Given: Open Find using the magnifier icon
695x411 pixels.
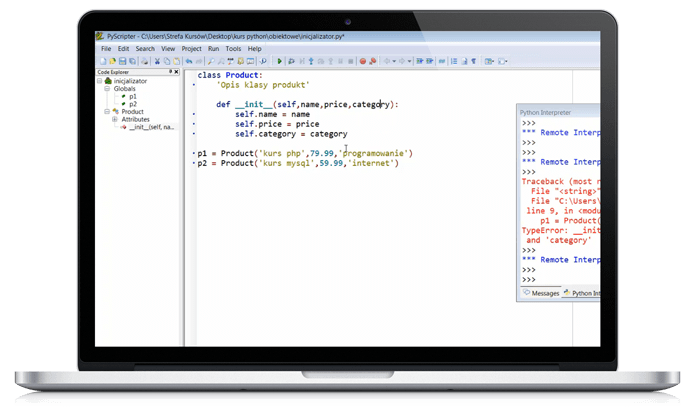Looking at the screenshot, I should [211, 61].
